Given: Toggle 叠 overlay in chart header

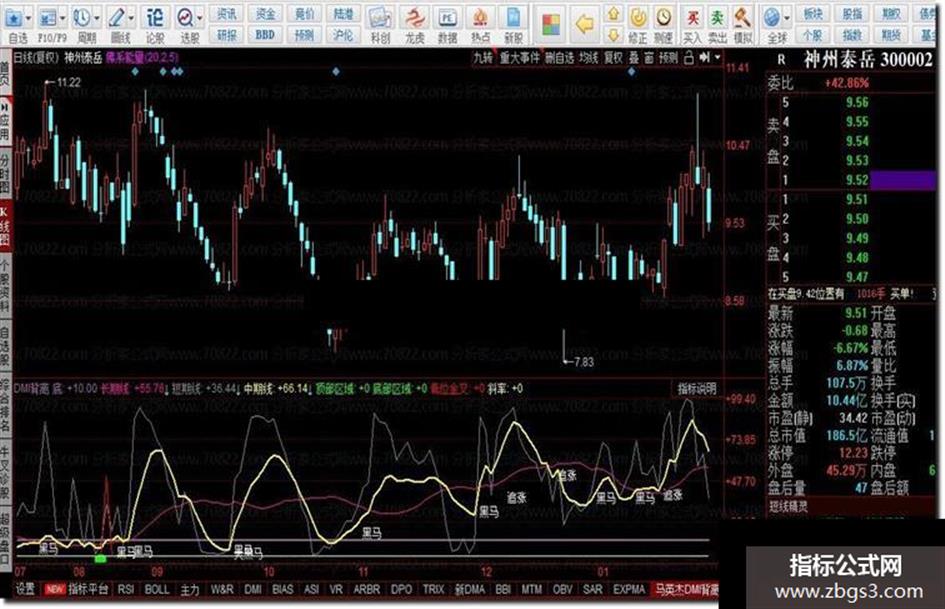Looking at the screenshot, I should [633, 58].
